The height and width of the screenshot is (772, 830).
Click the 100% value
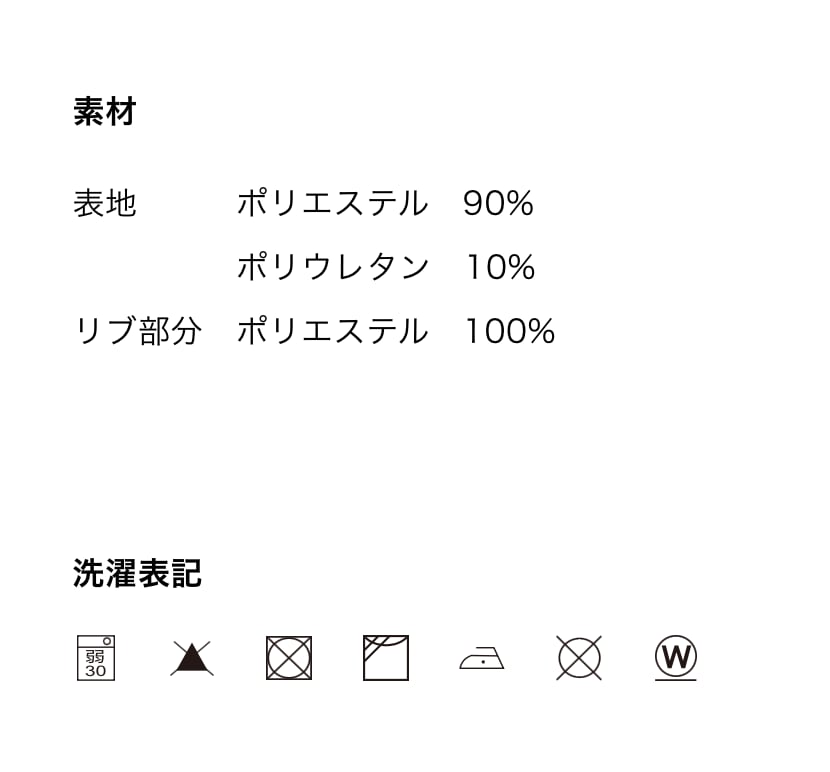pyautogui.click(x=510, y=331)
